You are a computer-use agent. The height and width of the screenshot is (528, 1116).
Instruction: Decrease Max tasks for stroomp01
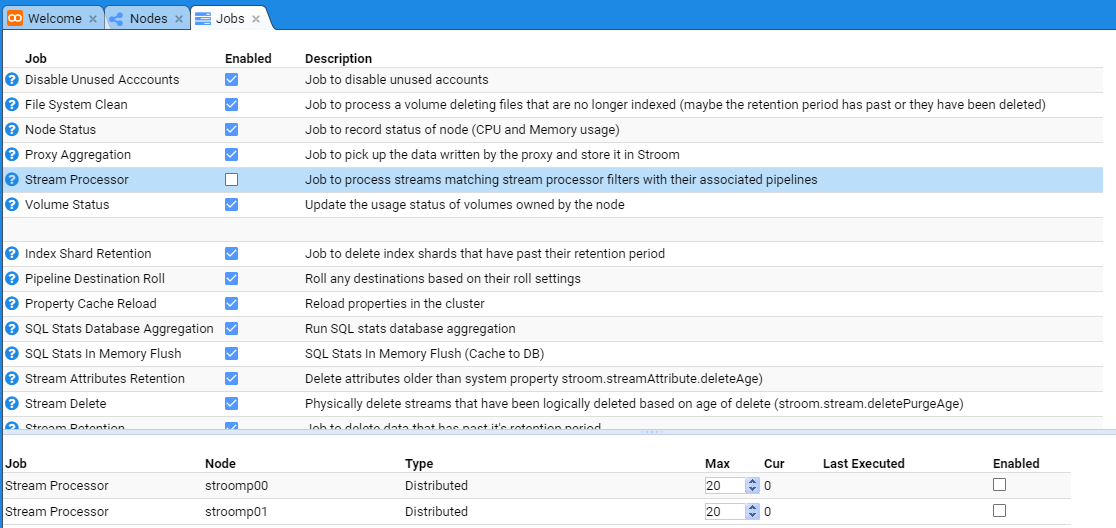[752, 515]
